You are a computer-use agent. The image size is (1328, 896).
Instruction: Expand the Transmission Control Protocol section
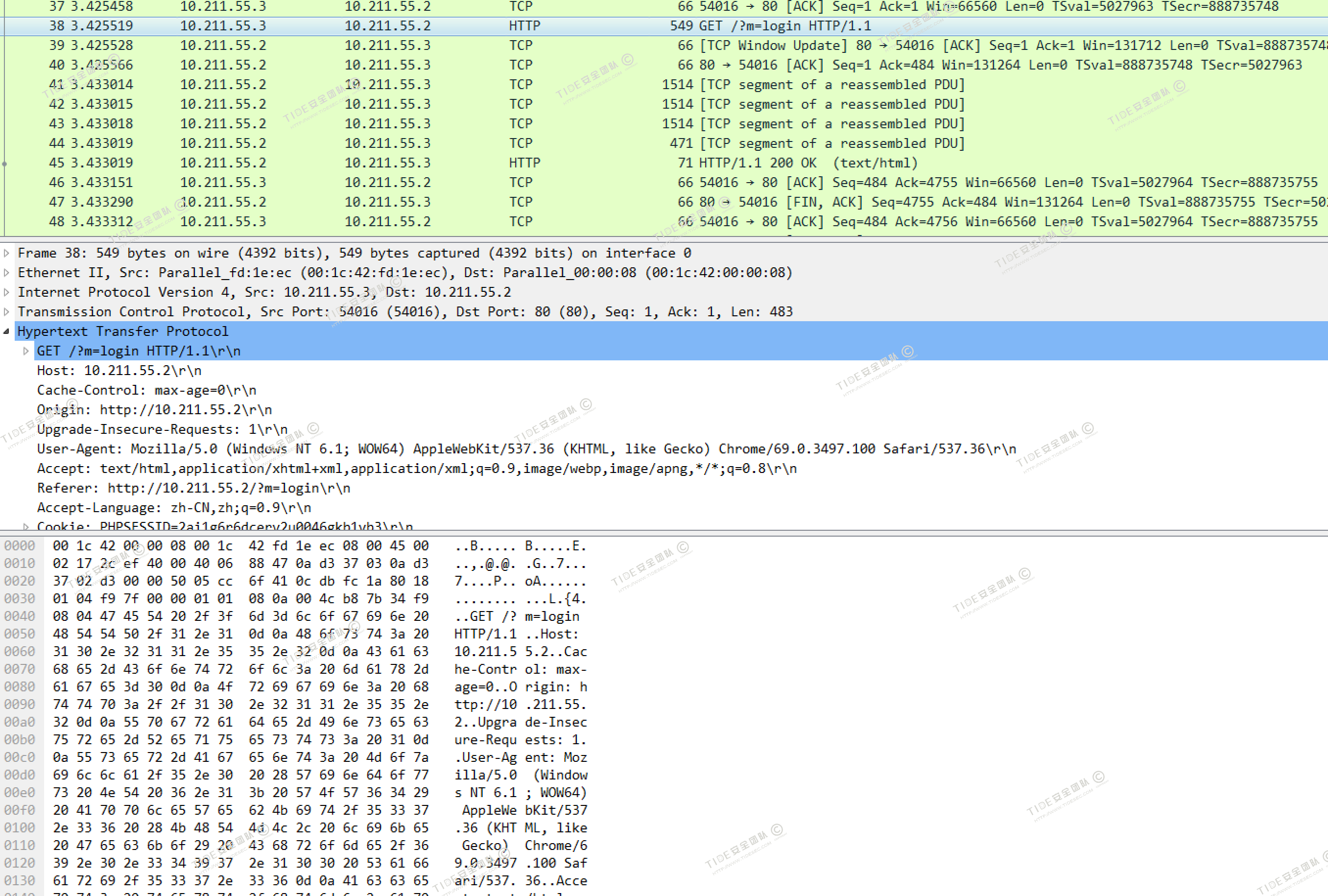(x=6, y=312)
